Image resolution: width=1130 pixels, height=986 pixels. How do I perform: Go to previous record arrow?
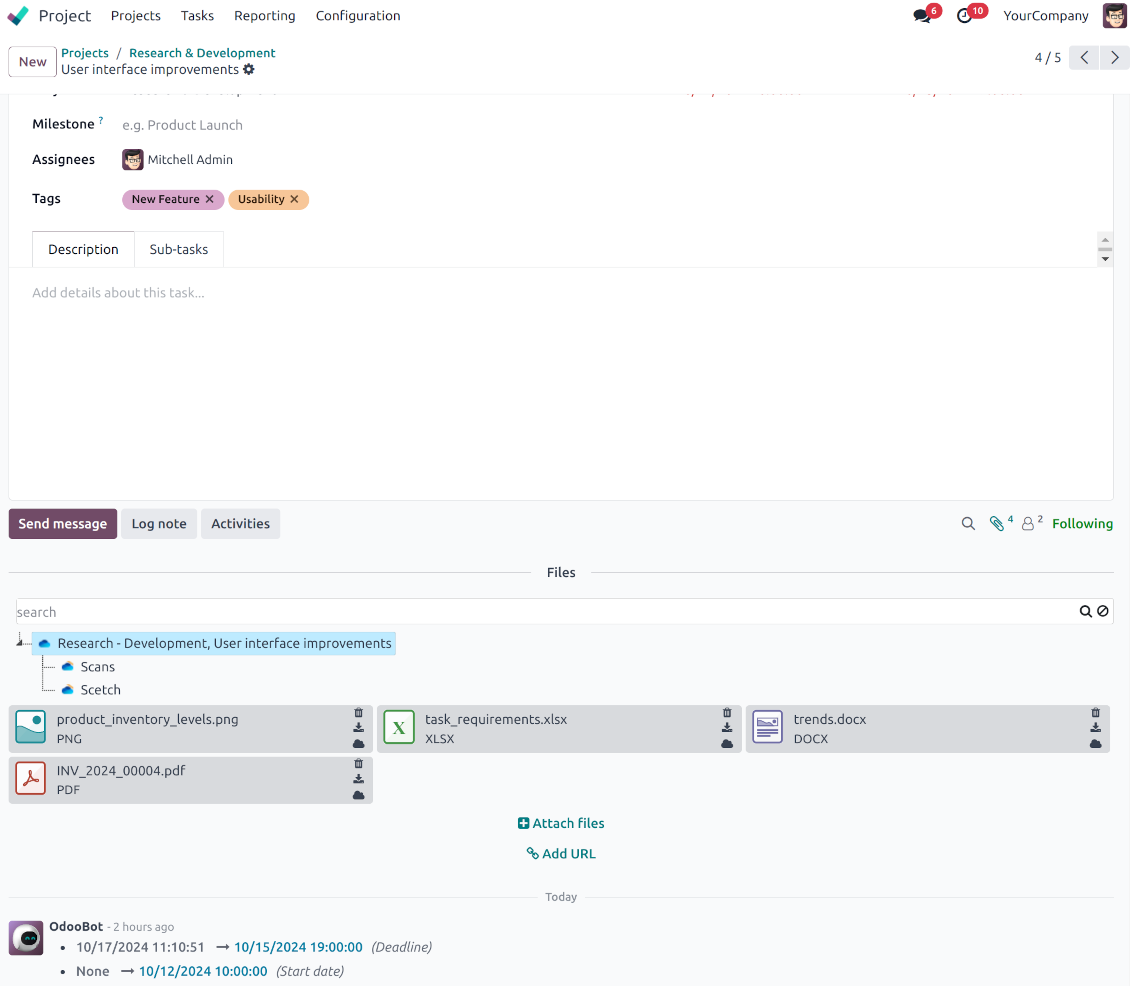1084,58
